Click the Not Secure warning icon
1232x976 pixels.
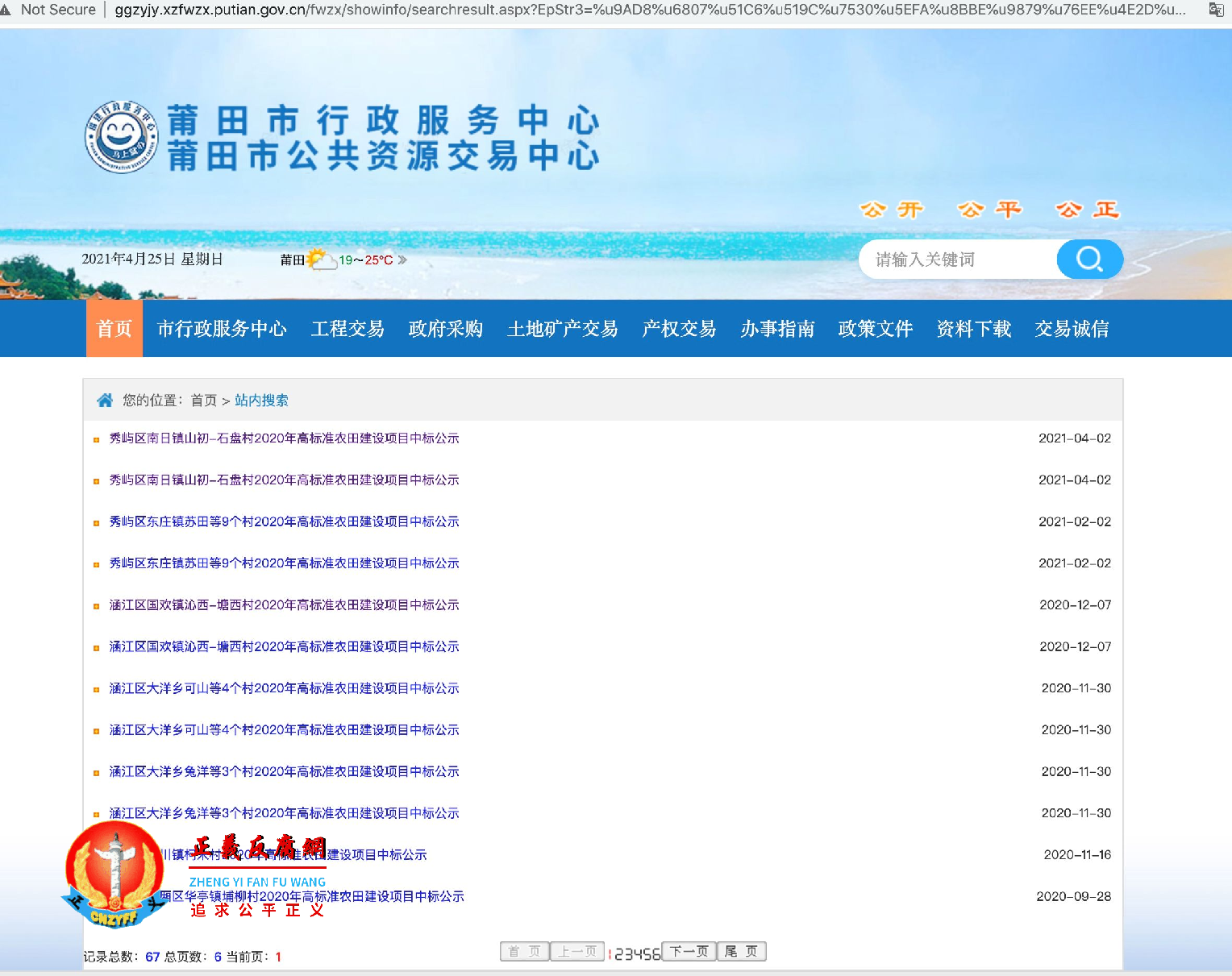[6, 10]
